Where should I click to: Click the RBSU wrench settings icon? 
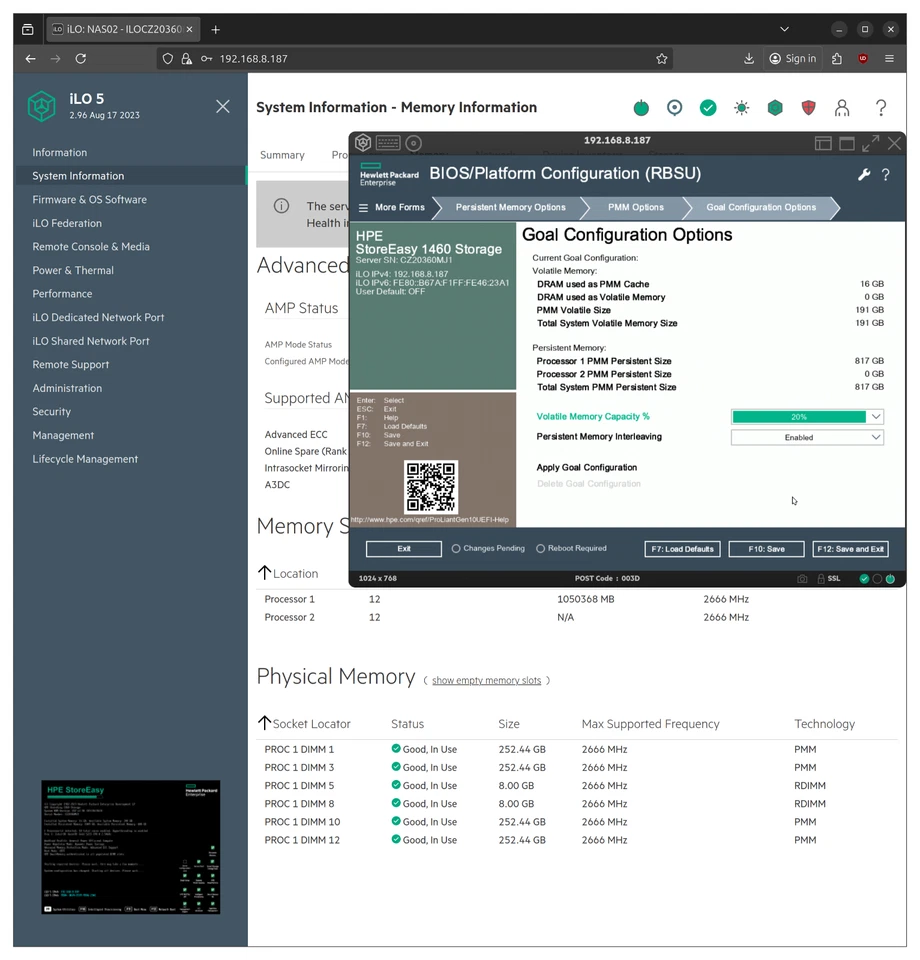864,175
